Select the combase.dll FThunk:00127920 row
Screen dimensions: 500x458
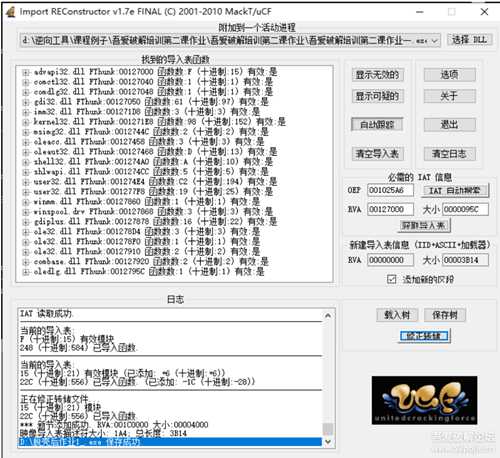tap(151, 262)
